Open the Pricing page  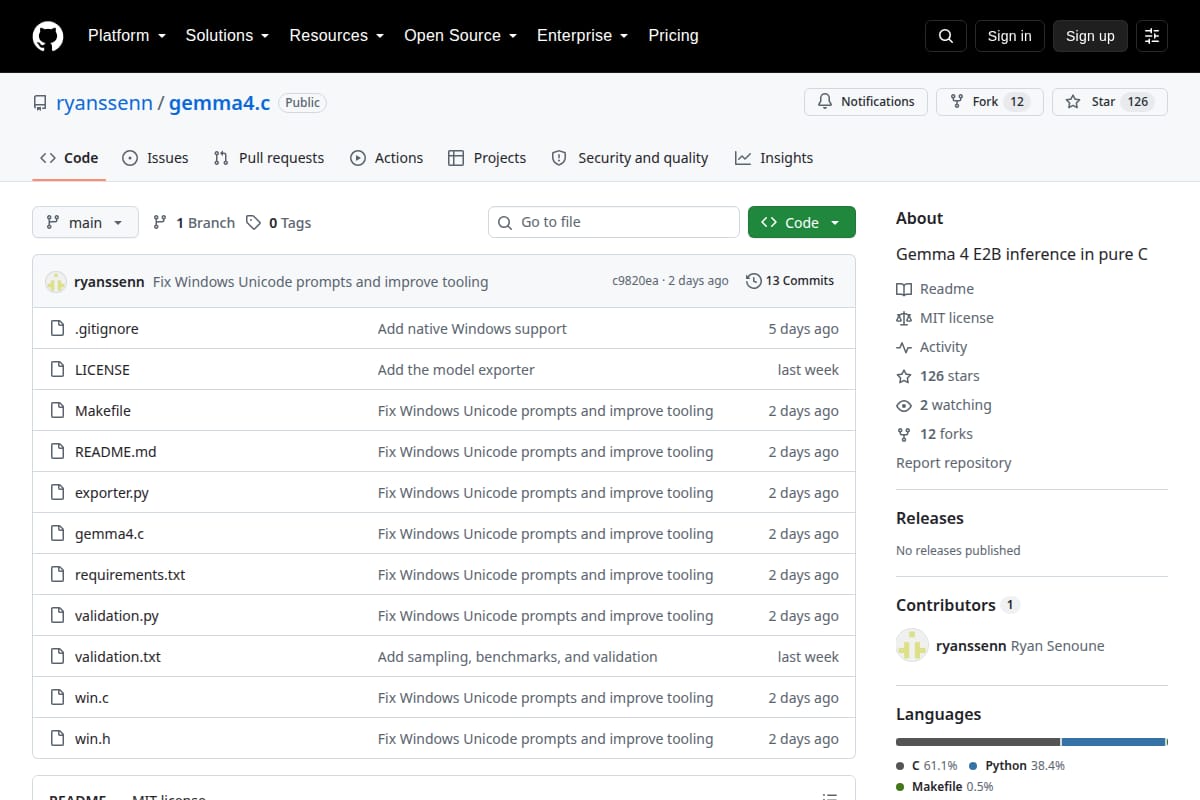(673, 36)
